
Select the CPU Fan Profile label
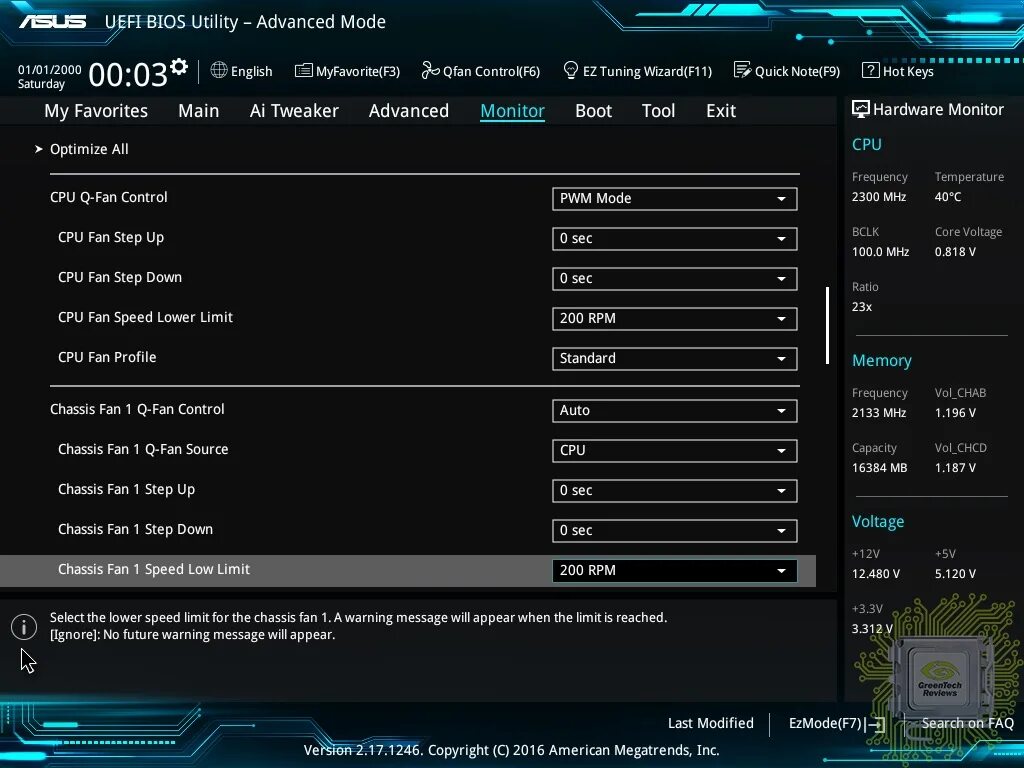click(107, 357)
